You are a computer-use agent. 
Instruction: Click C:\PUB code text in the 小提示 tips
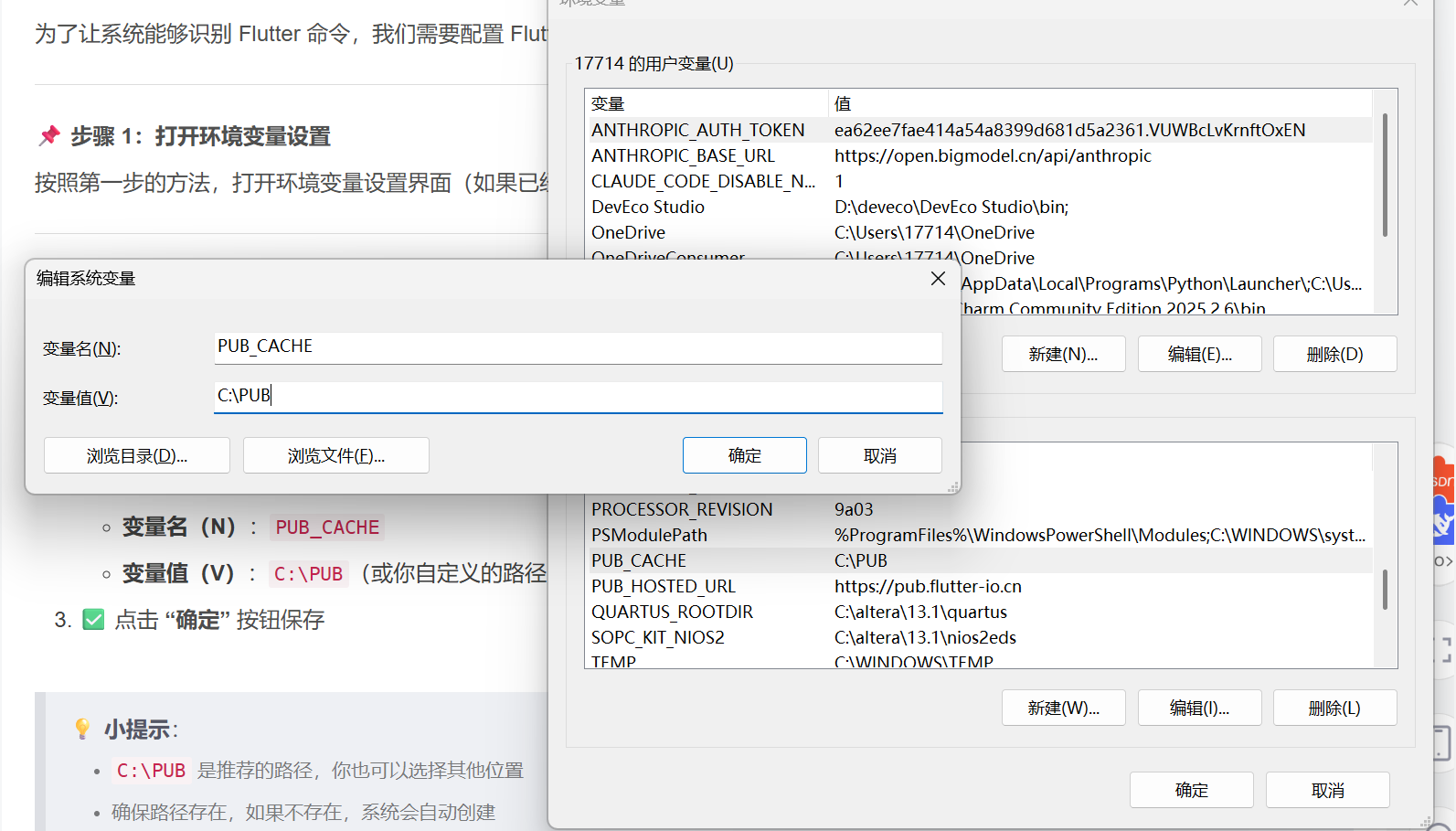click(151, 771)
